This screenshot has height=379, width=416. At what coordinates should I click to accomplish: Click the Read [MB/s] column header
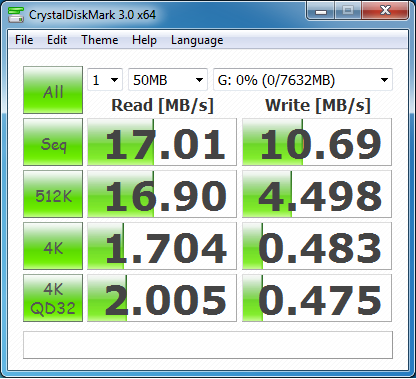coord(162,106)
